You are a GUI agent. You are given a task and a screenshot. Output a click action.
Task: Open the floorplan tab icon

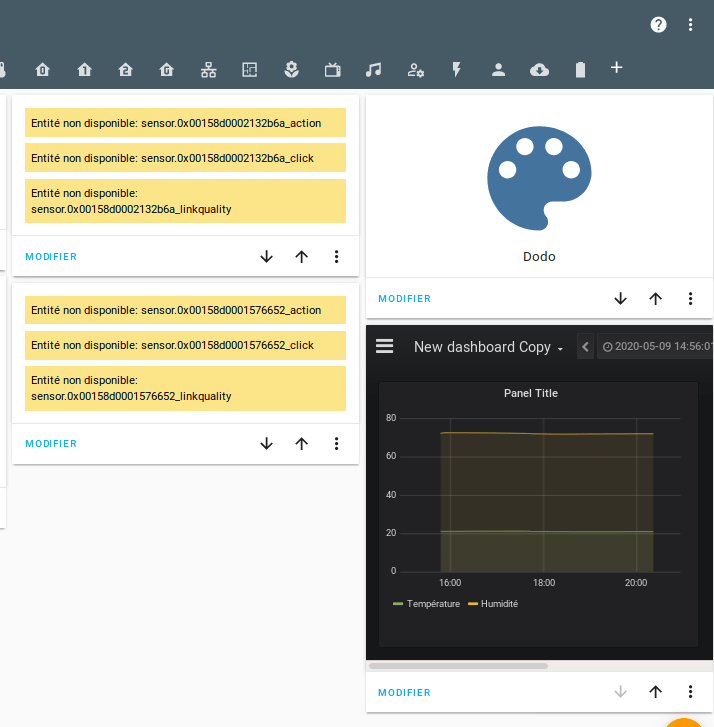(250, 69)
